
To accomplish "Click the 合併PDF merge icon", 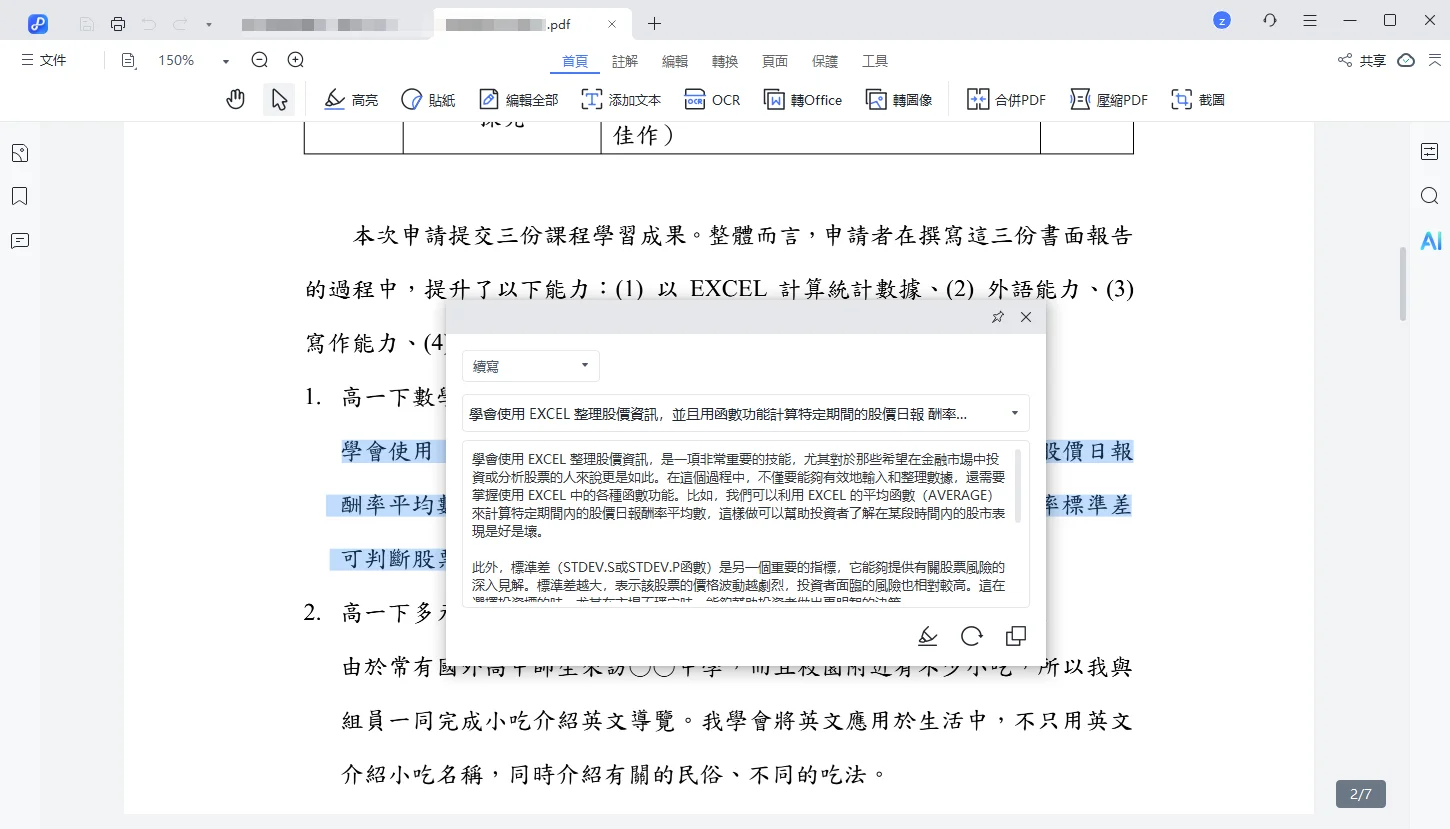I will [1005, 99].
